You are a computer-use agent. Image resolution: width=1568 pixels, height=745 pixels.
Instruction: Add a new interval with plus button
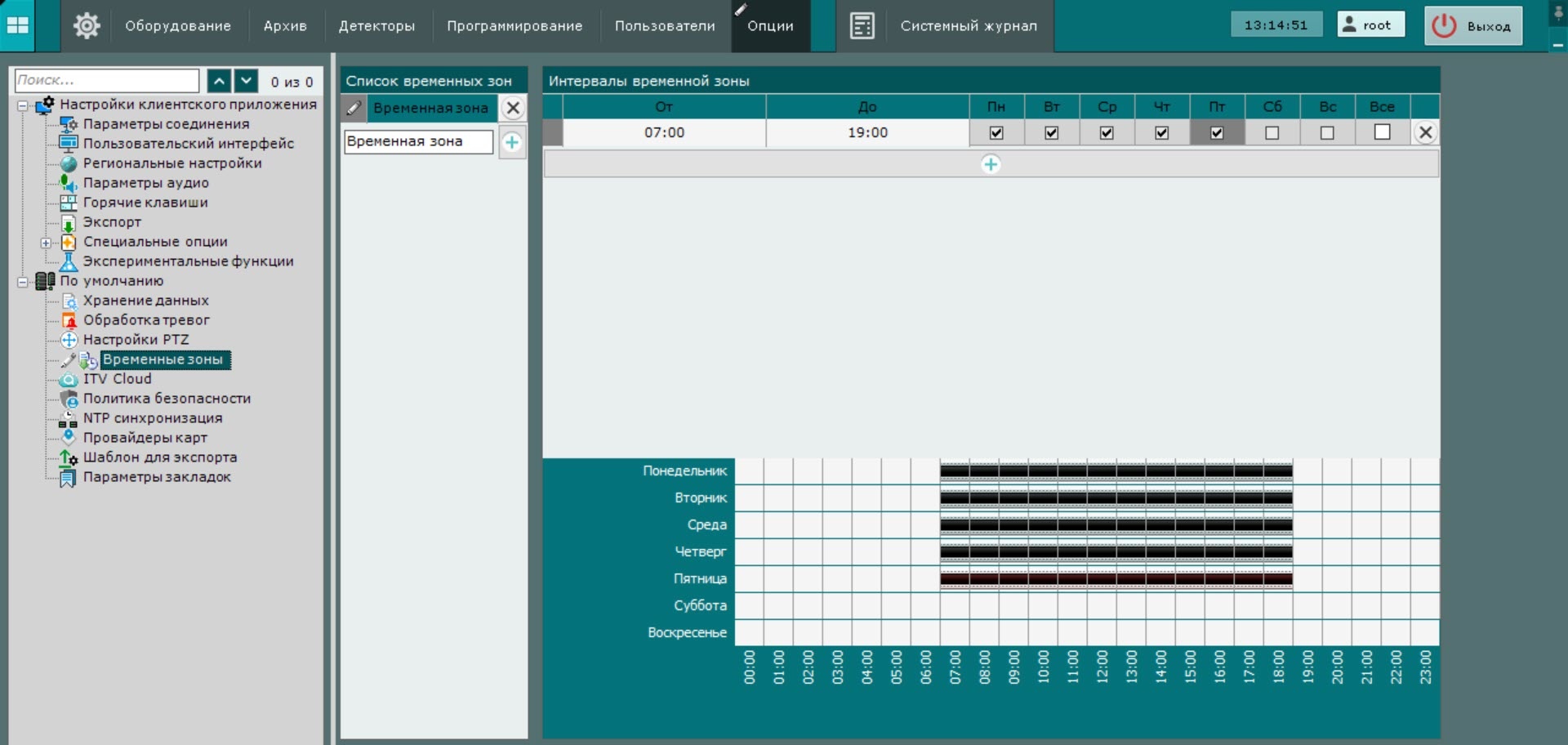991,164
